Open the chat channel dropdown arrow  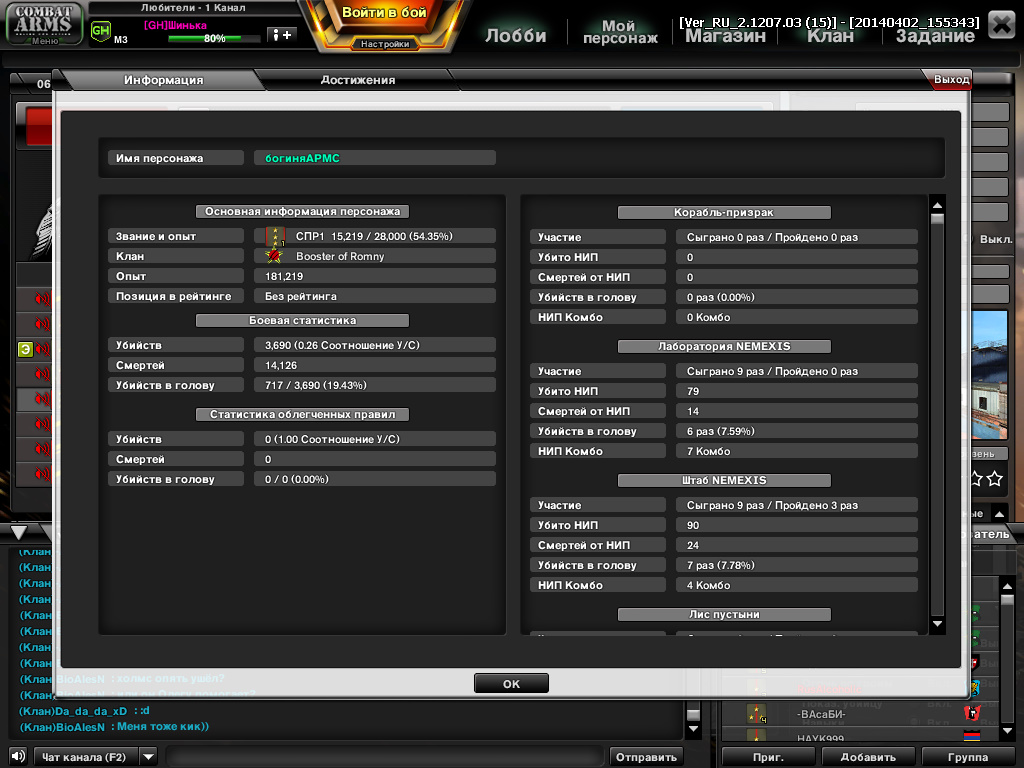pos(149,757)
